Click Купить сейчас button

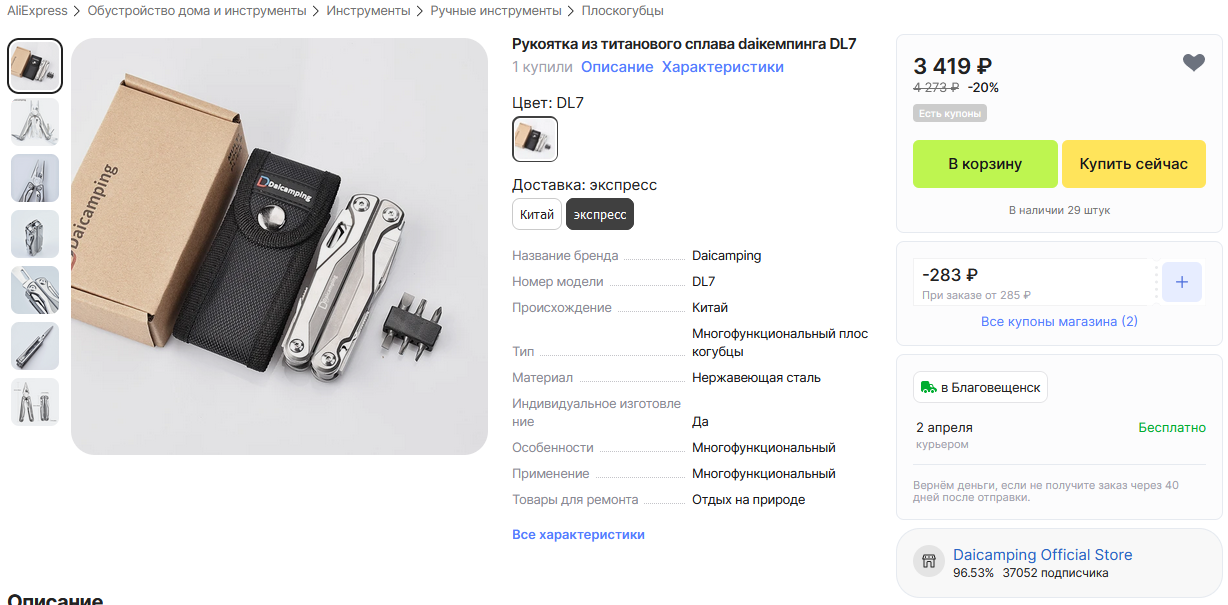[x=1133, y=164]
